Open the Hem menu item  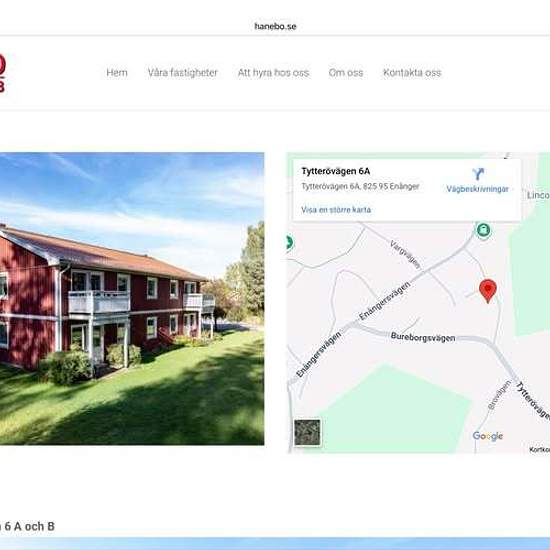coord(117,73)
